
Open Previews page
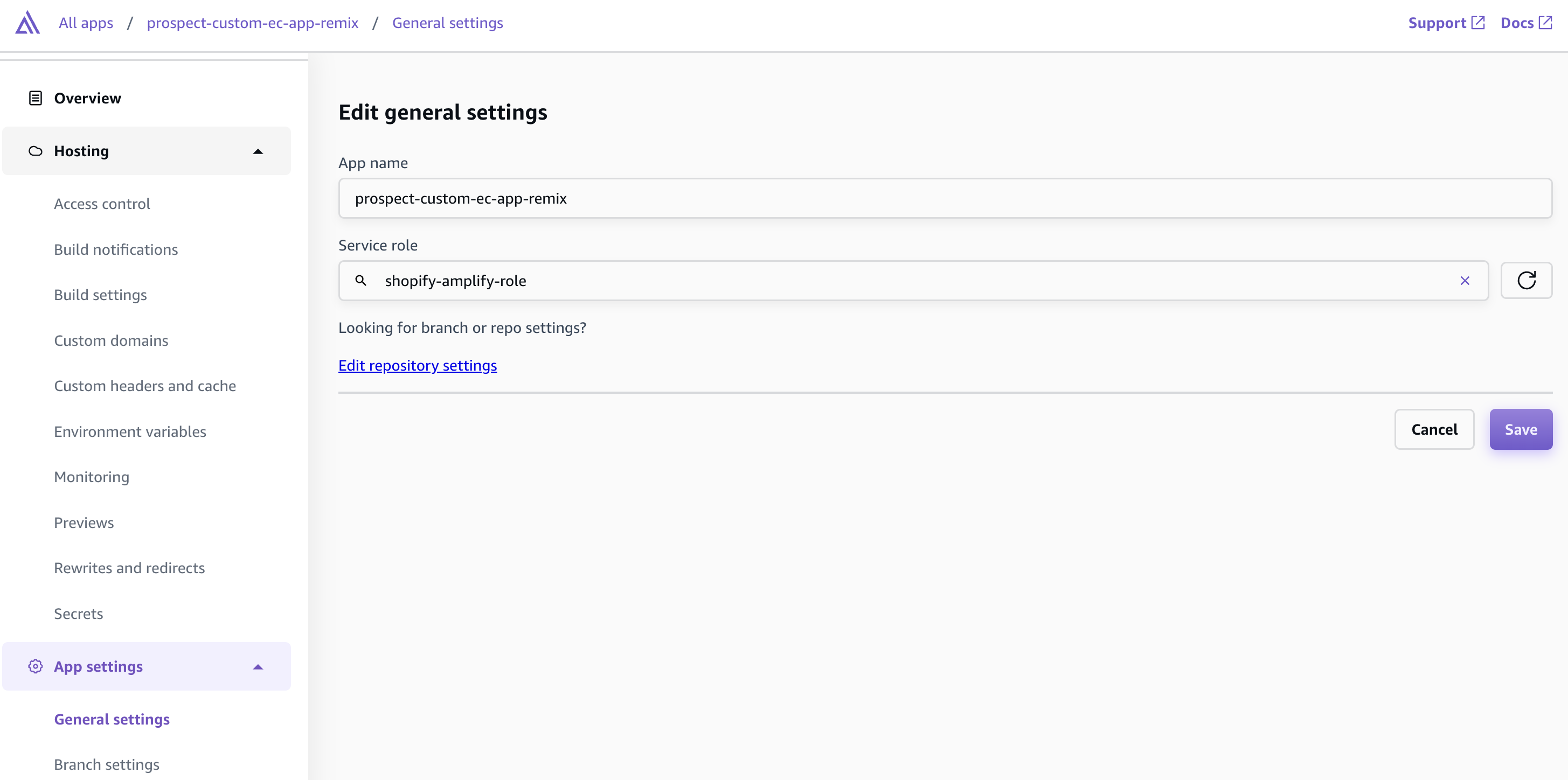click(x=84, y=523)
